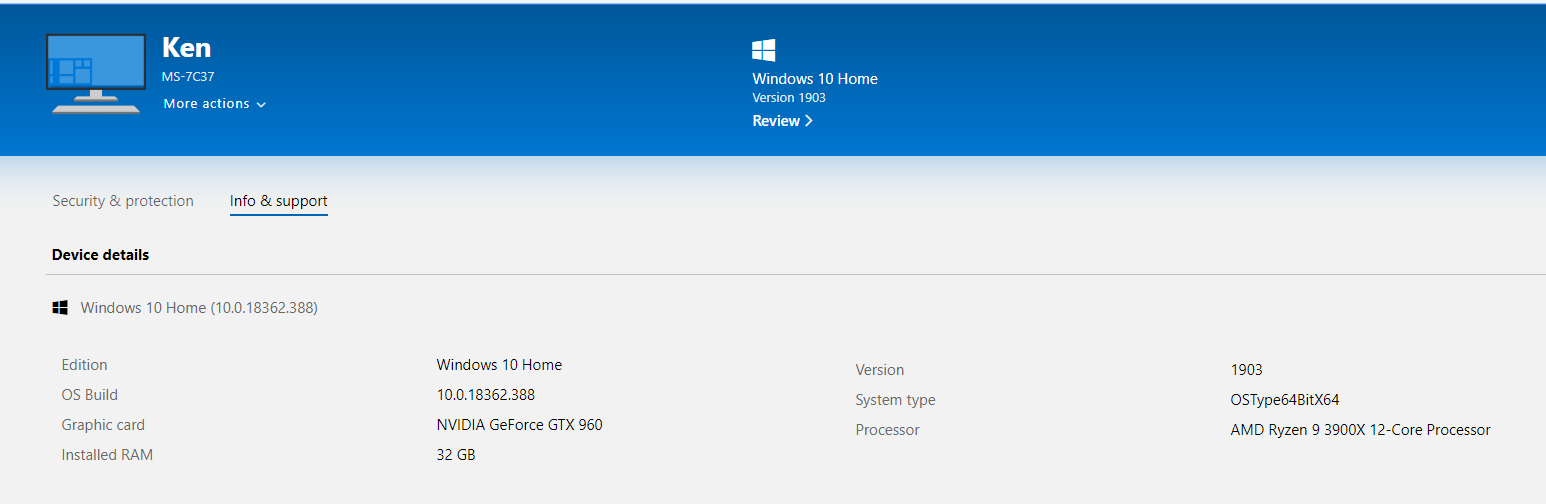Click the 1903 value beside Version label
The width and height of the screenshot is (1546, 504).
click(x=1246, y=370)
